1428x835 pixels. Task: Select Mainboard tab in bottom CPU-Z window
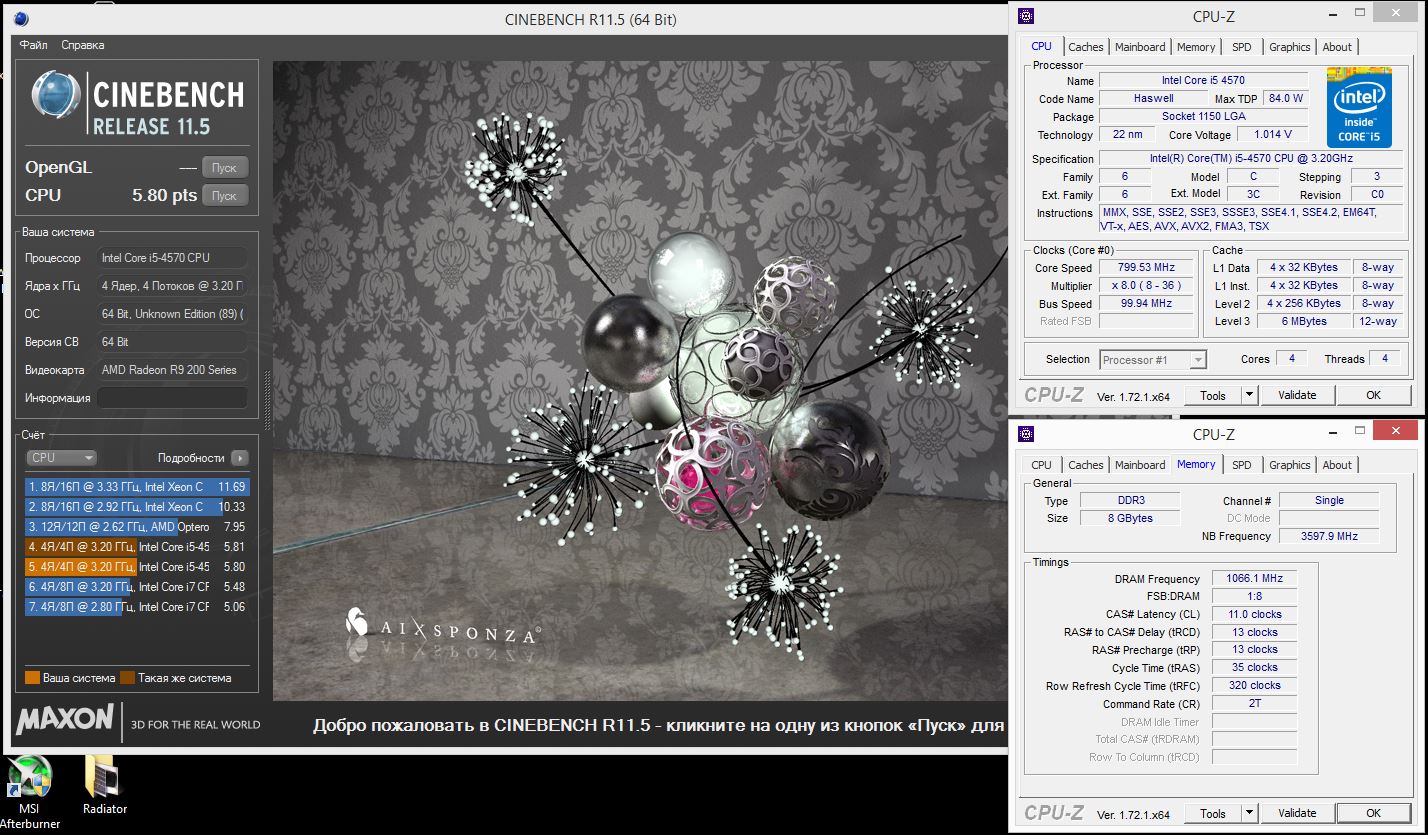point(1140,465)
